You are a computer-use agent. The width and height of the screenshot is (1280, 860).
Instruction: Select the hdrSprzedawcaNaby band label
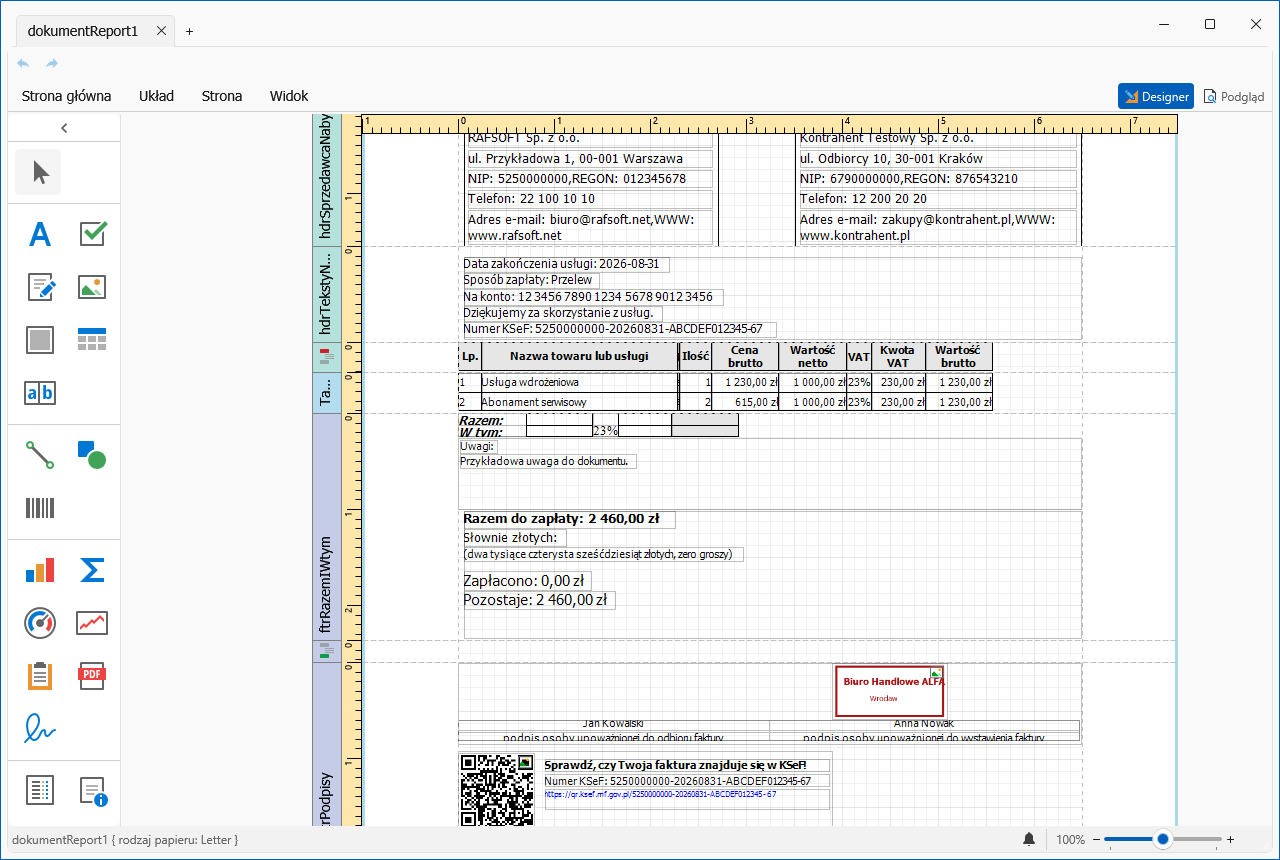pyautogui.click(x=326, y=180)
